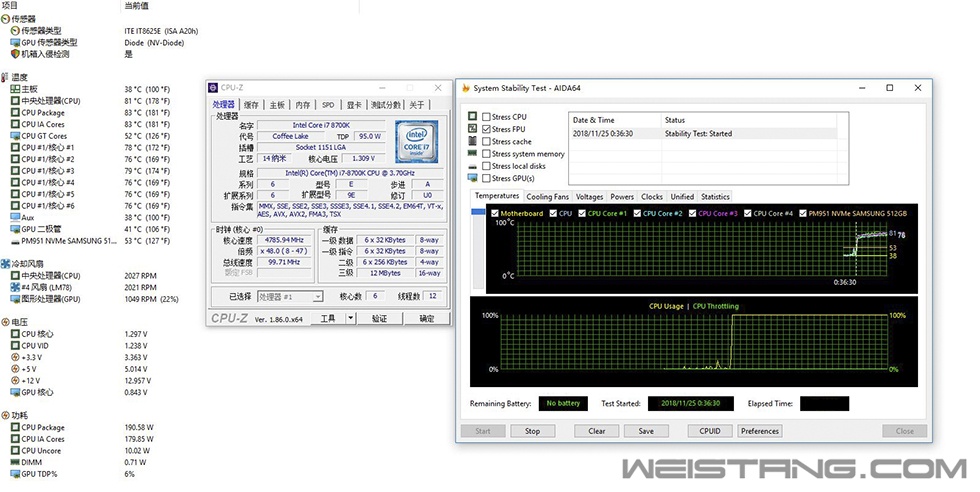Image resolution: width=980 pixels, height=492 pixels.
Task: Open the 测试分数 tab in CPU-Z
Action: tap(385, 105)
